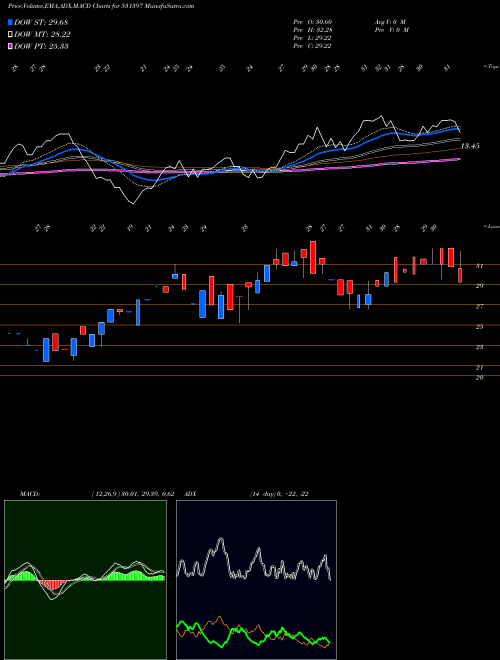This screenshot has height=660, width=500.
Task: Click the 'Pre C: 29.22' value
Action: pyautogui.click(x=313, y=46)
